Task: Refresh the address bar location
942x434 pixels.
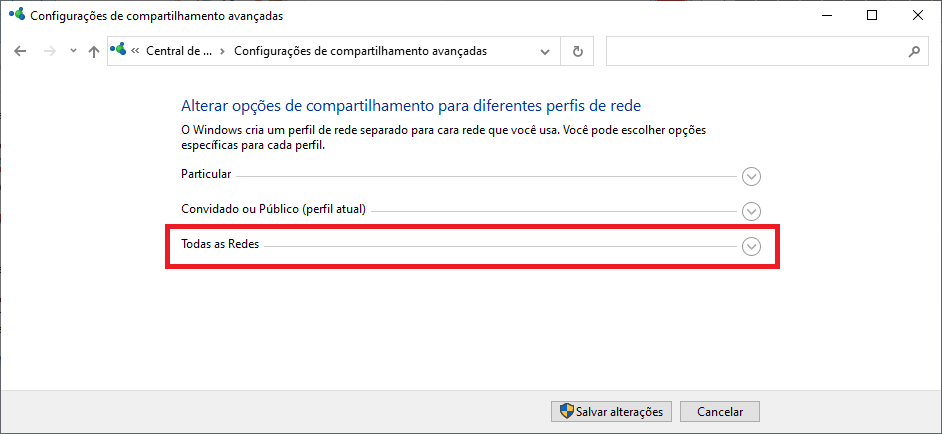Action: click(x=577, y=51)
